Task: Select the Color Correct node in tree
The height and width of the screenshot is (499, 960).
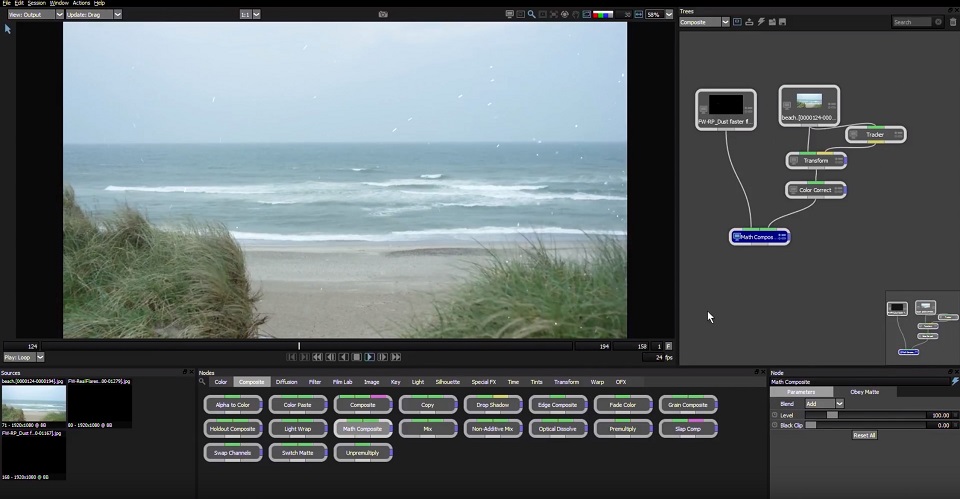Action: click(816, 190)
